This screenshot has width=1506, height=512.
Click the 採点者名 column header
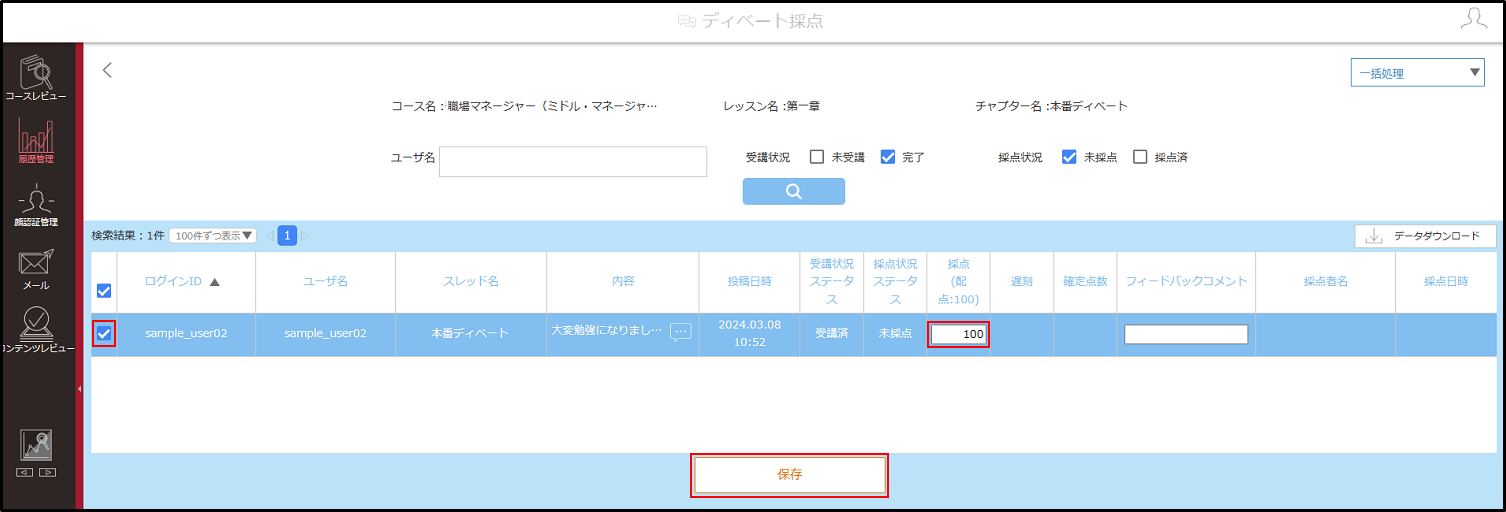1326,282
